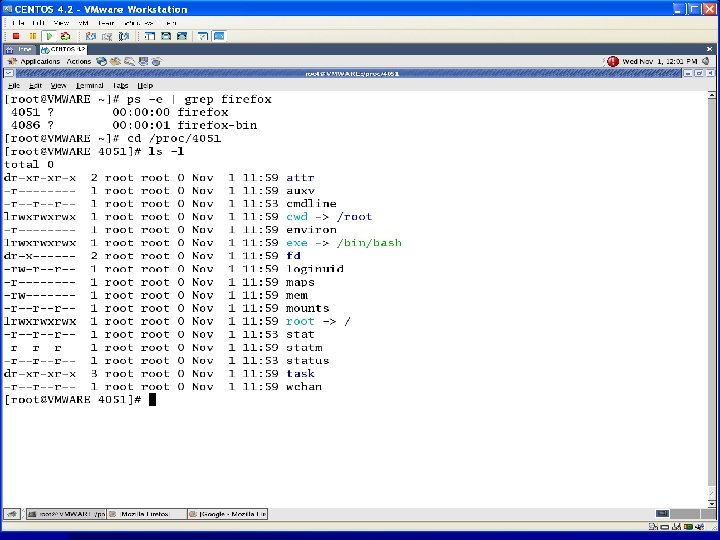Open the terminal's Tabs menu
Viewport: 720px width, 540px height.
click(x=120, y=85)
